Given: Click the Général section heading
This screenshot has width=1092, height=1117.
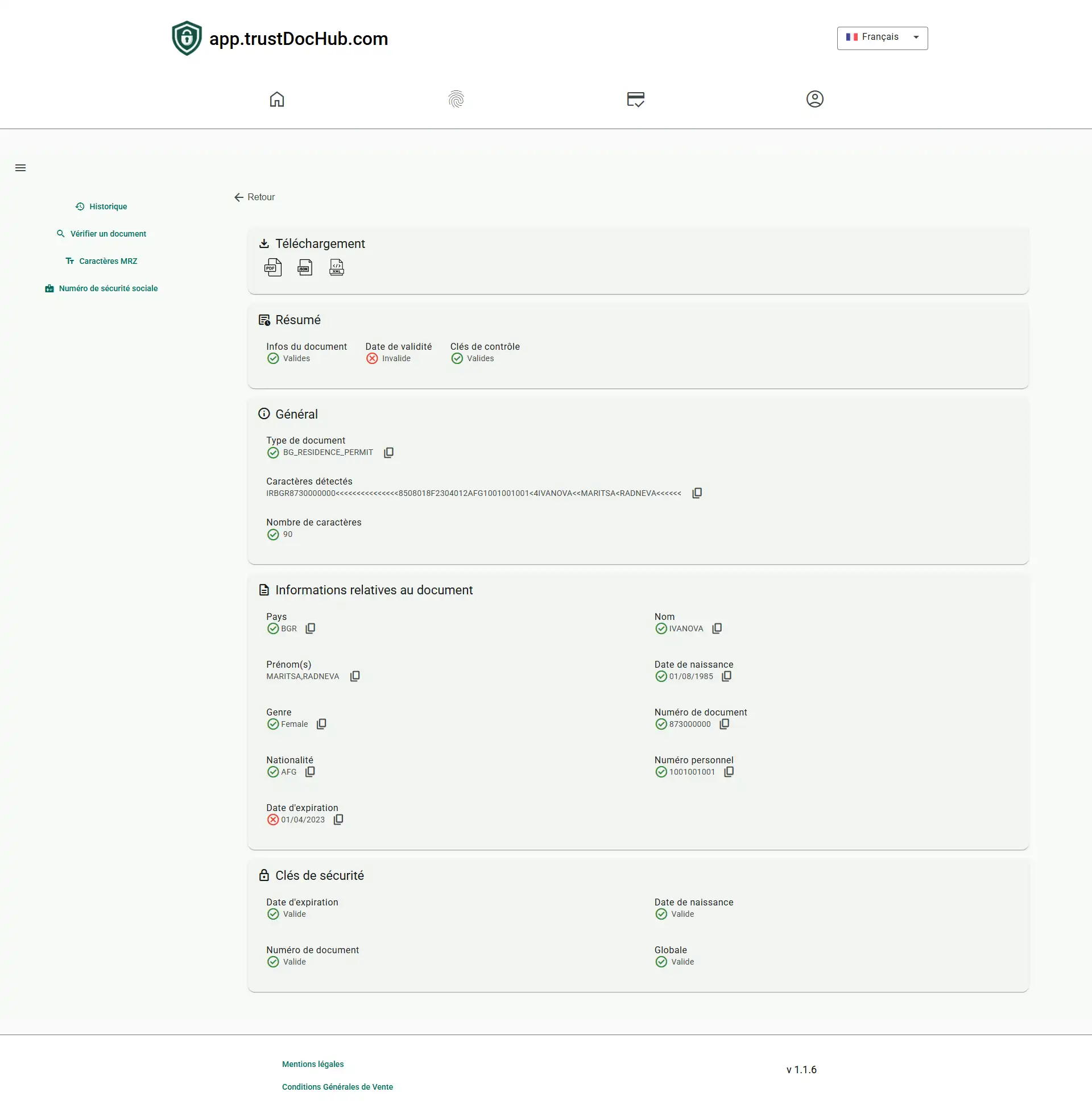Looking at the screenshot, I should click(296, 414).
